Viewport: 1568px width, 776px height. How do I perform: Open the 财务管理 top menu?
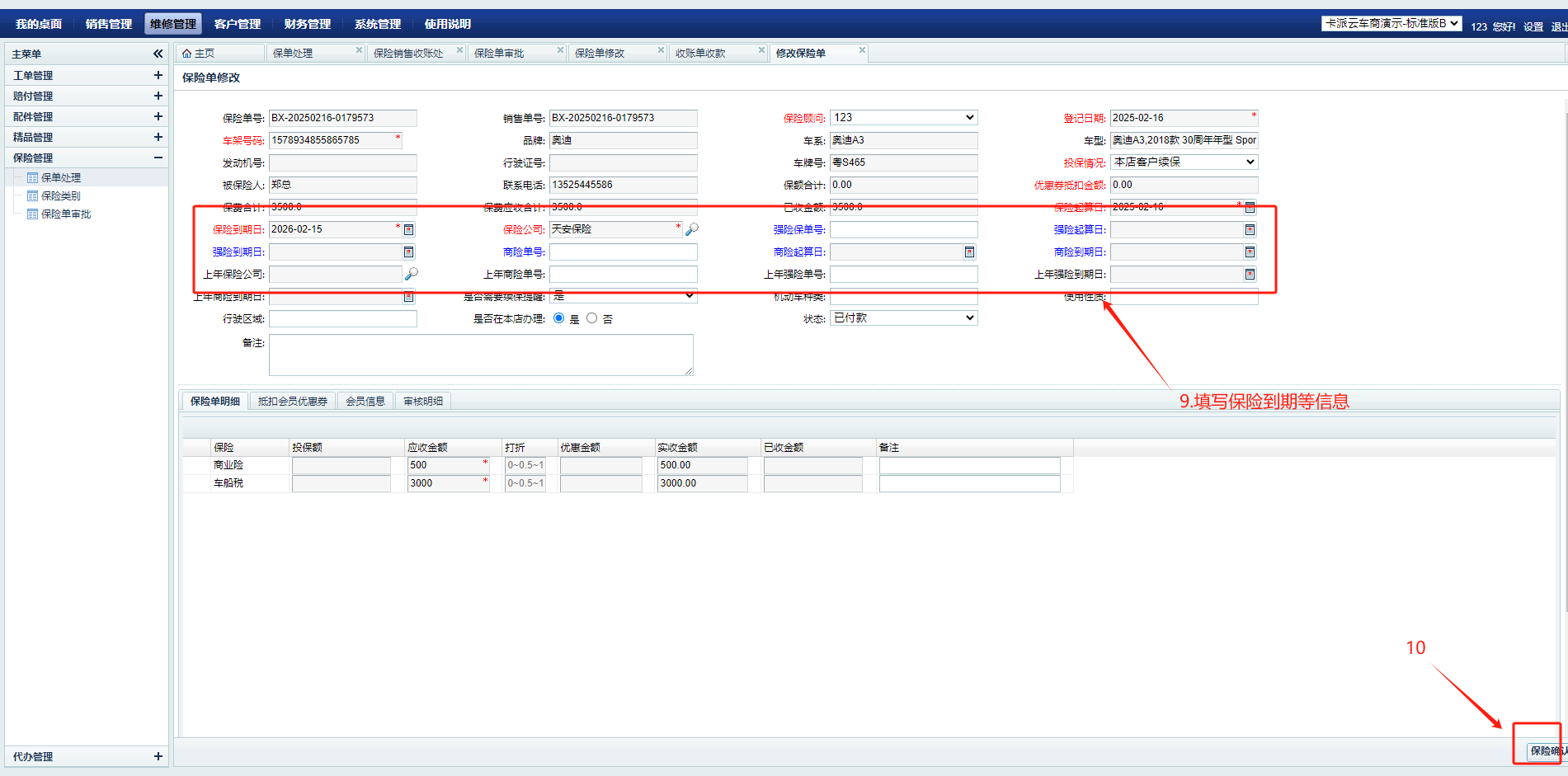pyautogui.click(x=307, y=24)
